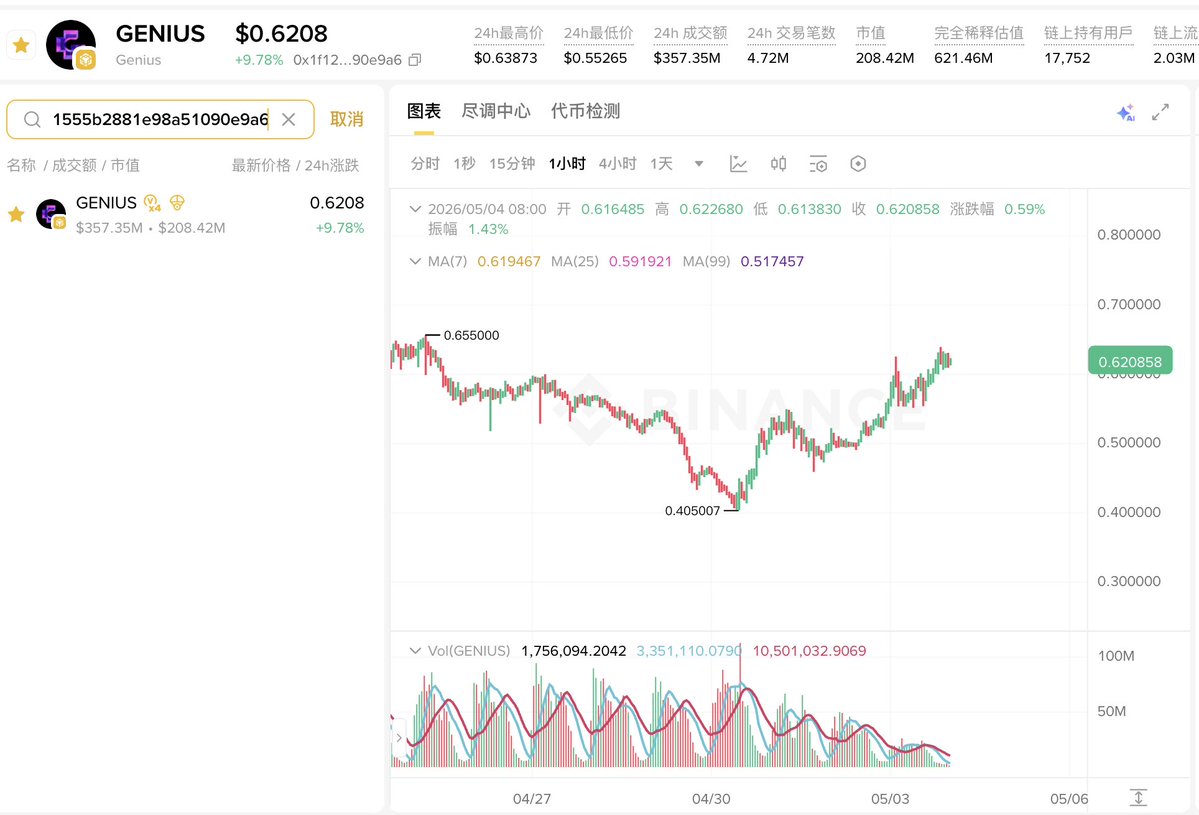Open the chart display settings icon
The width and height of the screenshot is (1199, 815).
[818, 164]
